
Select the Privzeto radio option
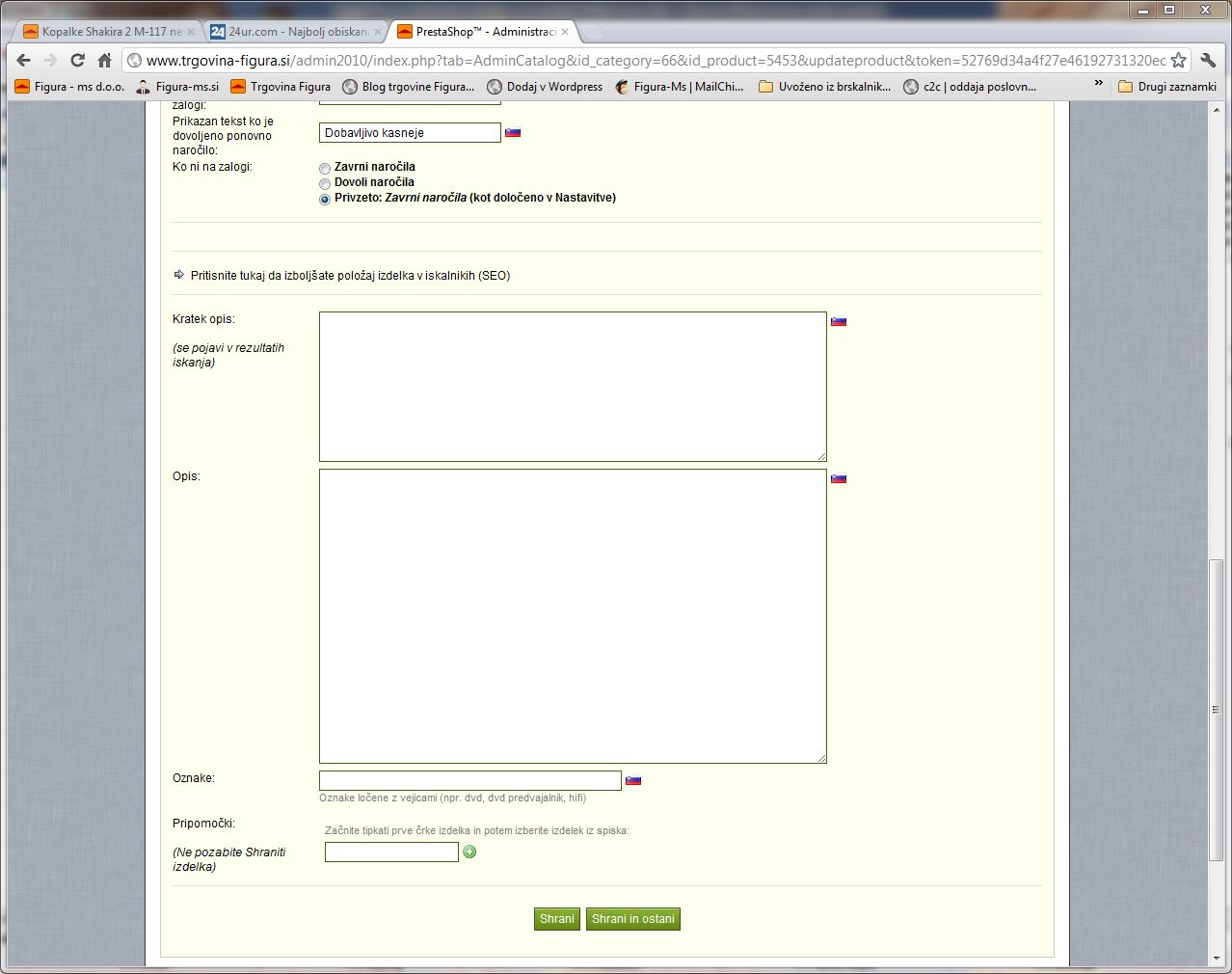point(325,199)
